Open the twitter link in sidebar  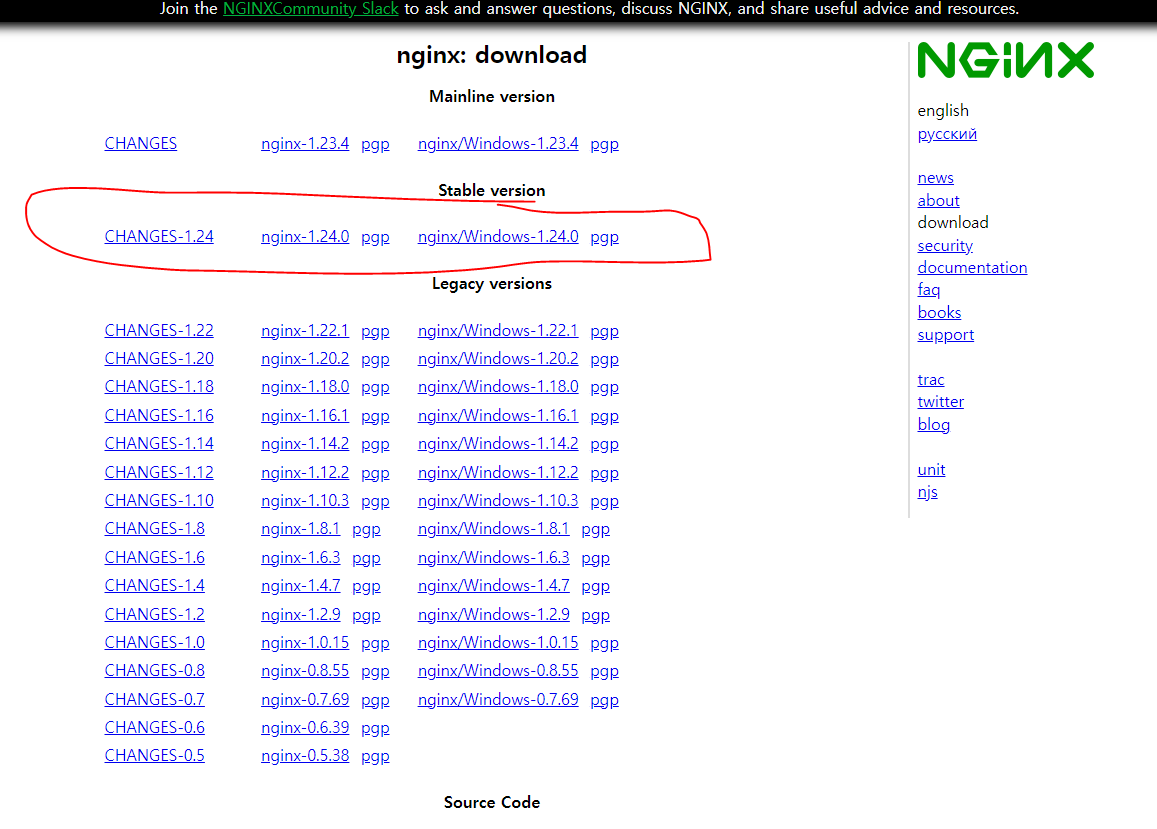coord(941,402)
